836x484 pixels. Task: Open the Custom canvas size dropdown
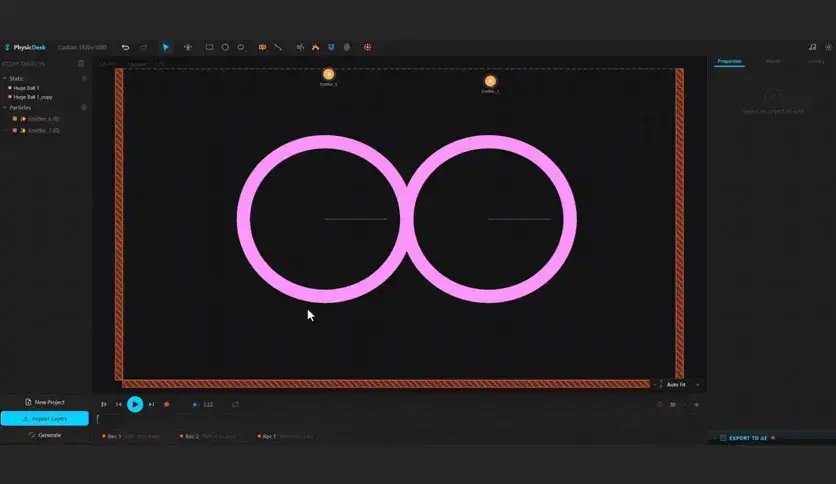coord(82,47)
